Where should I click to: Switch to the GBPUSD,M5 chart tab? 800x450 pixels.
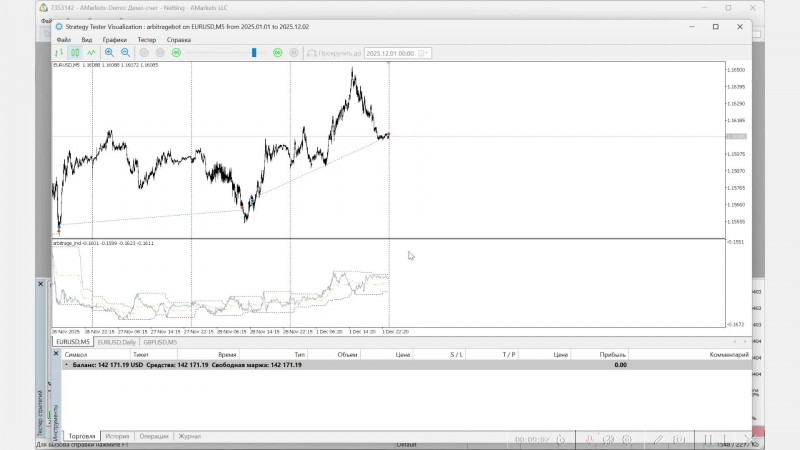(160, 342)
